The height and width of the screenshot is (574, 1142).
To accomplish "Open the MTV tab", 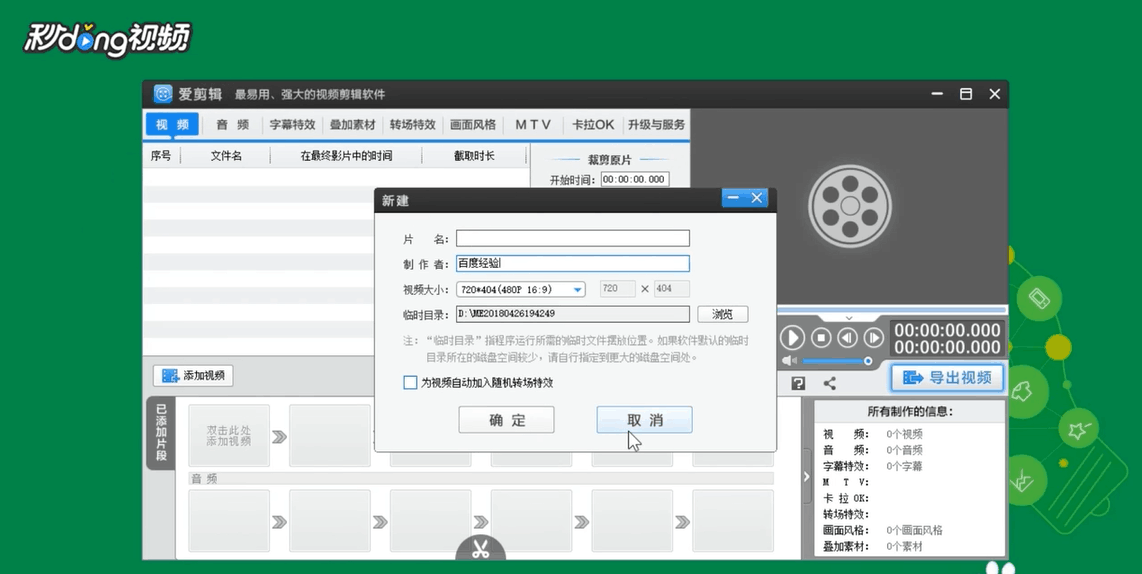I will pos(533,125).
